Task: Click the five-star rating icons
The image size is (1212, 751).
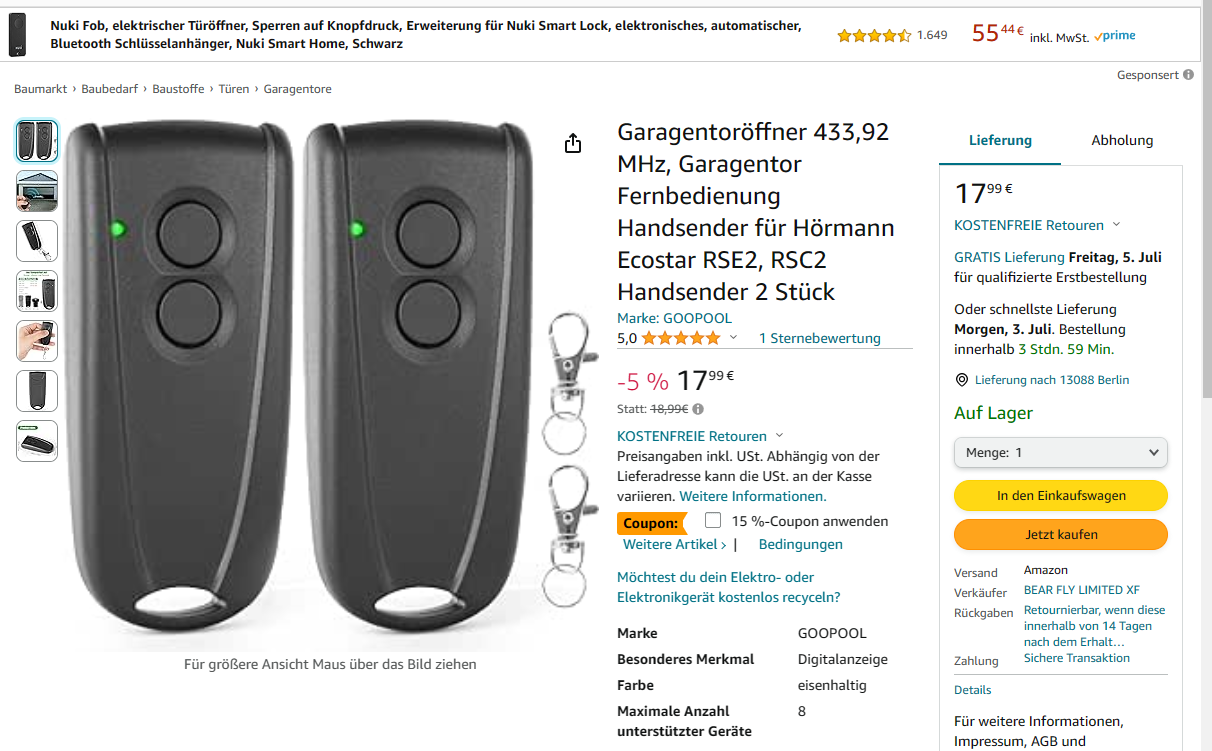Action: [680, 338]
